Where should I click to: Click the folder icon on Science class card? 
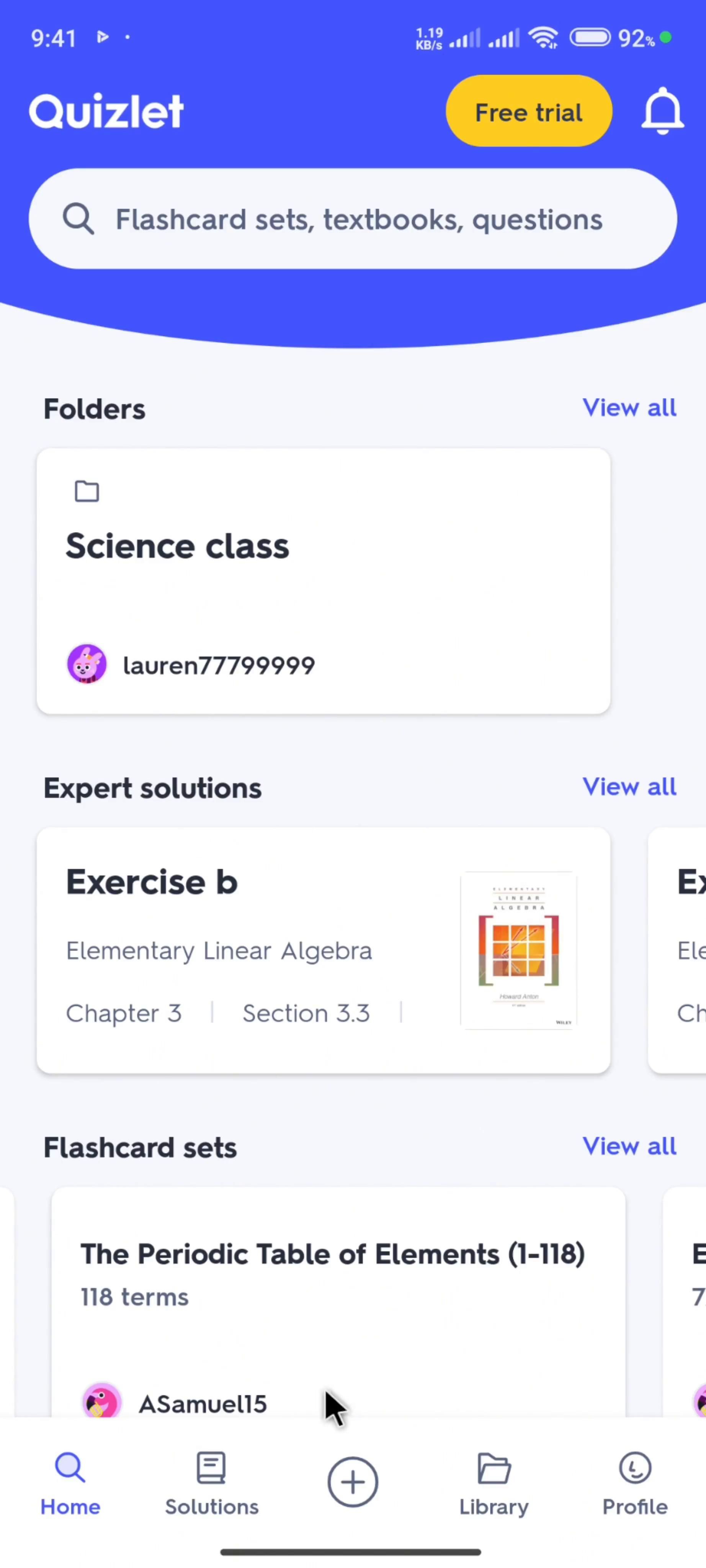pos(87,491)
